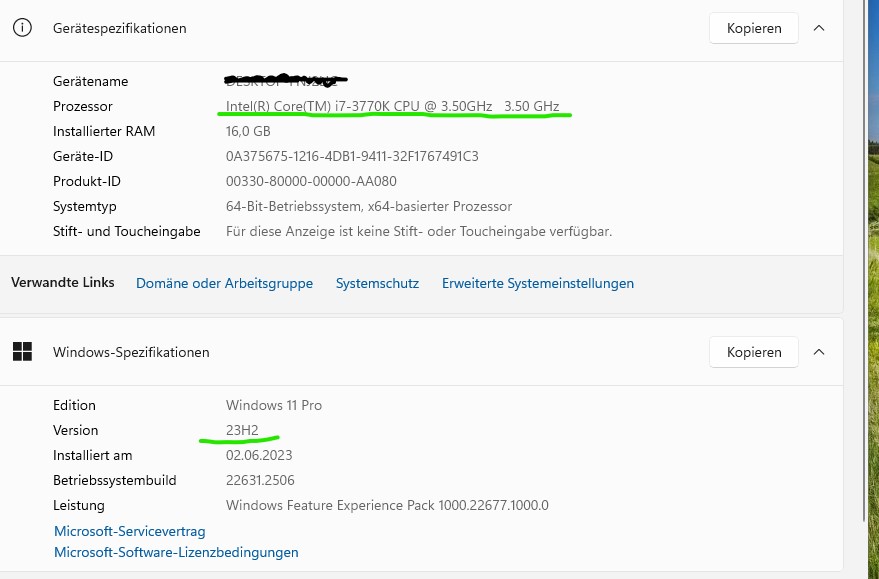Open Microsoft-Software-Lizenzbedingungen link
The image size is (879, 579).
pos(176,552)
